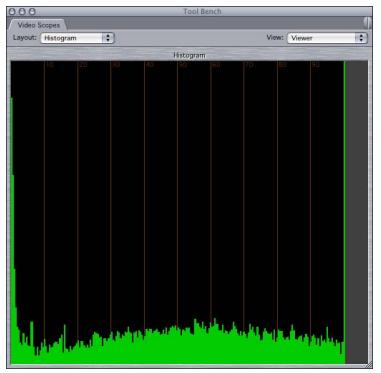Close the Tool Bench window
The image size is (381, 373).
click(12, 12)
